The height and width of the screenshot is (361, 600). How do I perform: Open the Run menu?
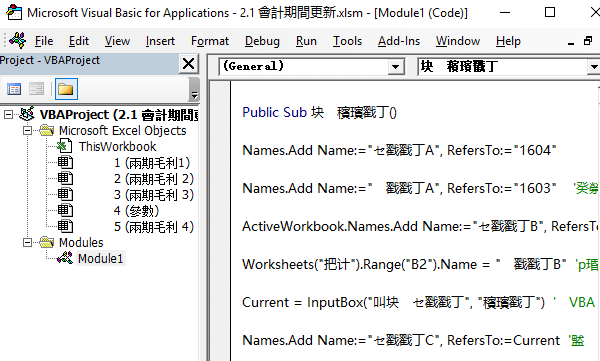click(x=306, y=41)
